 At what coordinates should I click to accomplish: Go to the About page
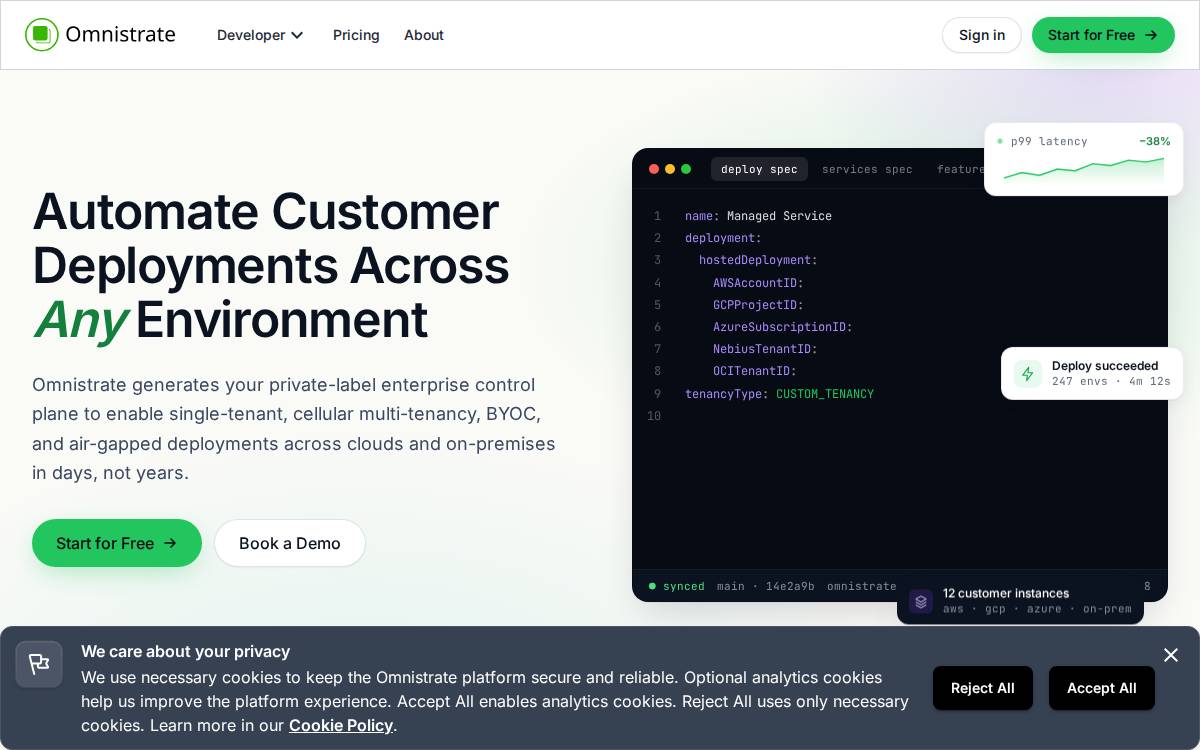(424, 35)
